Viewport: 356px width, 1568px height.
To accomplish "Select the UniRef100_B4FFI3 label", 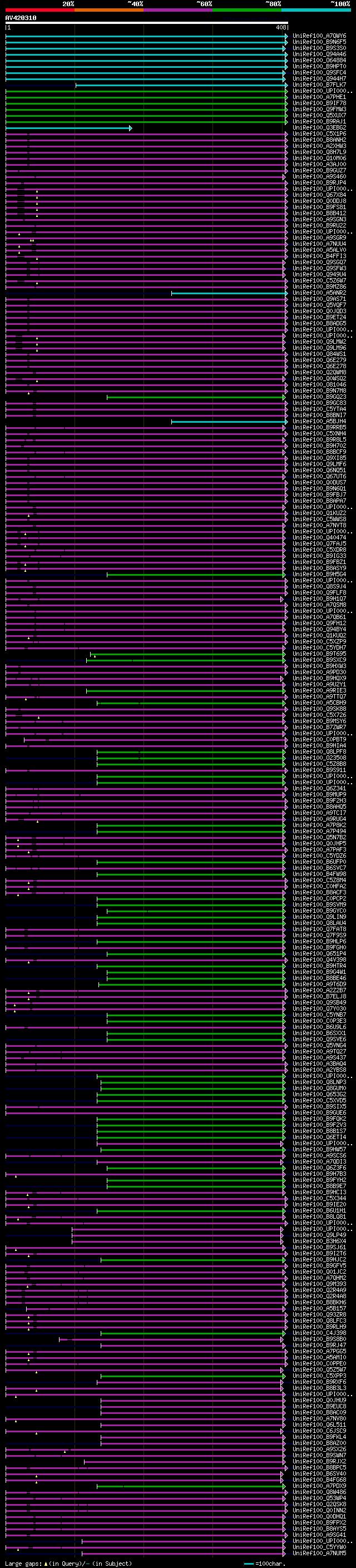I will pyautogui.click(x=319, y=256).
